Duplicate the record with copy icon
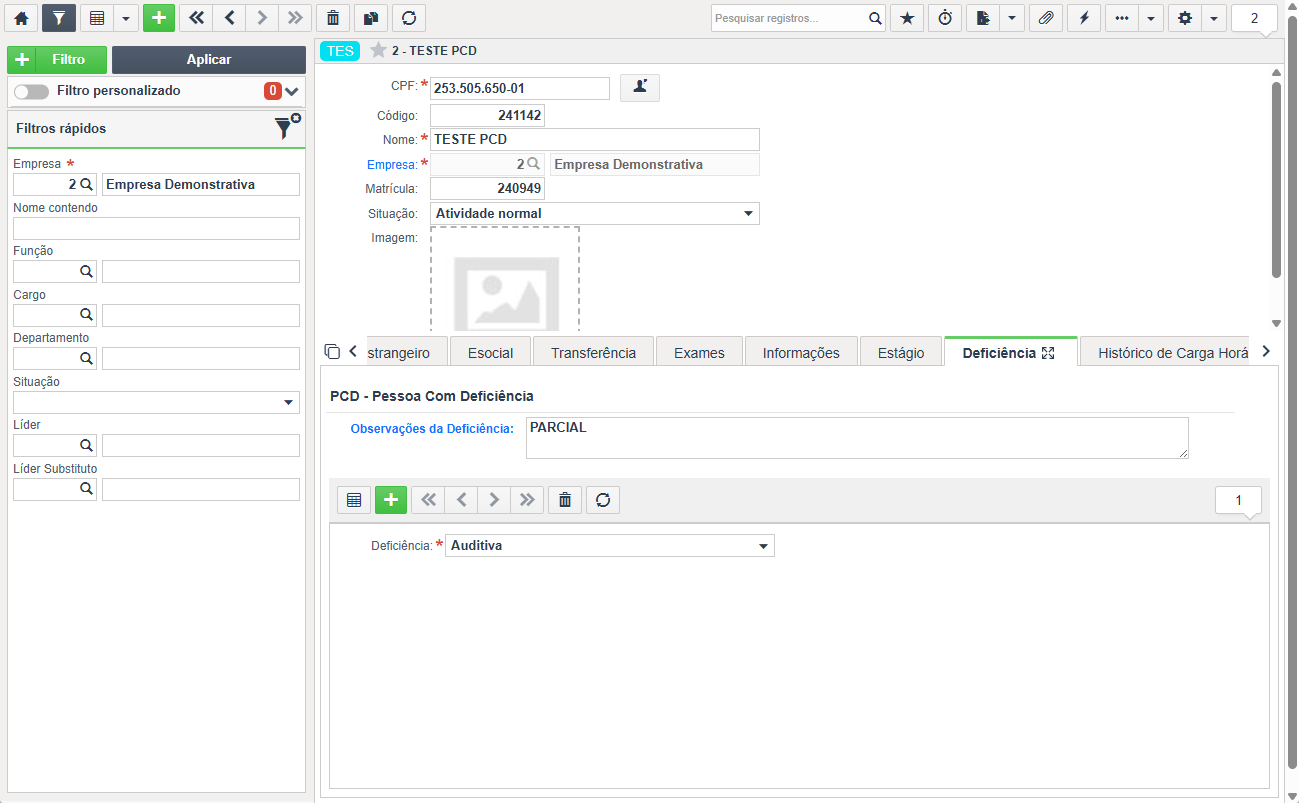The height and width of the screenshot is (803, 1299). 370,18
